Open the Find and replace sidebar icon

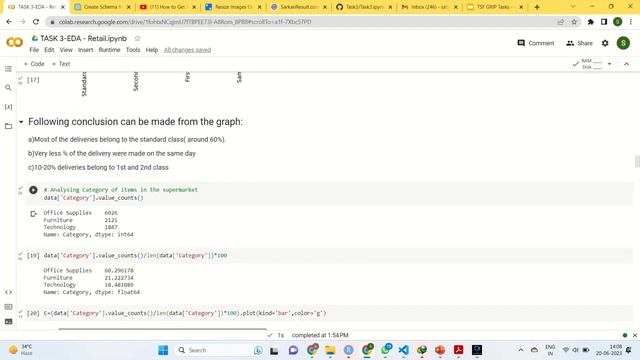tap(8, 88)
